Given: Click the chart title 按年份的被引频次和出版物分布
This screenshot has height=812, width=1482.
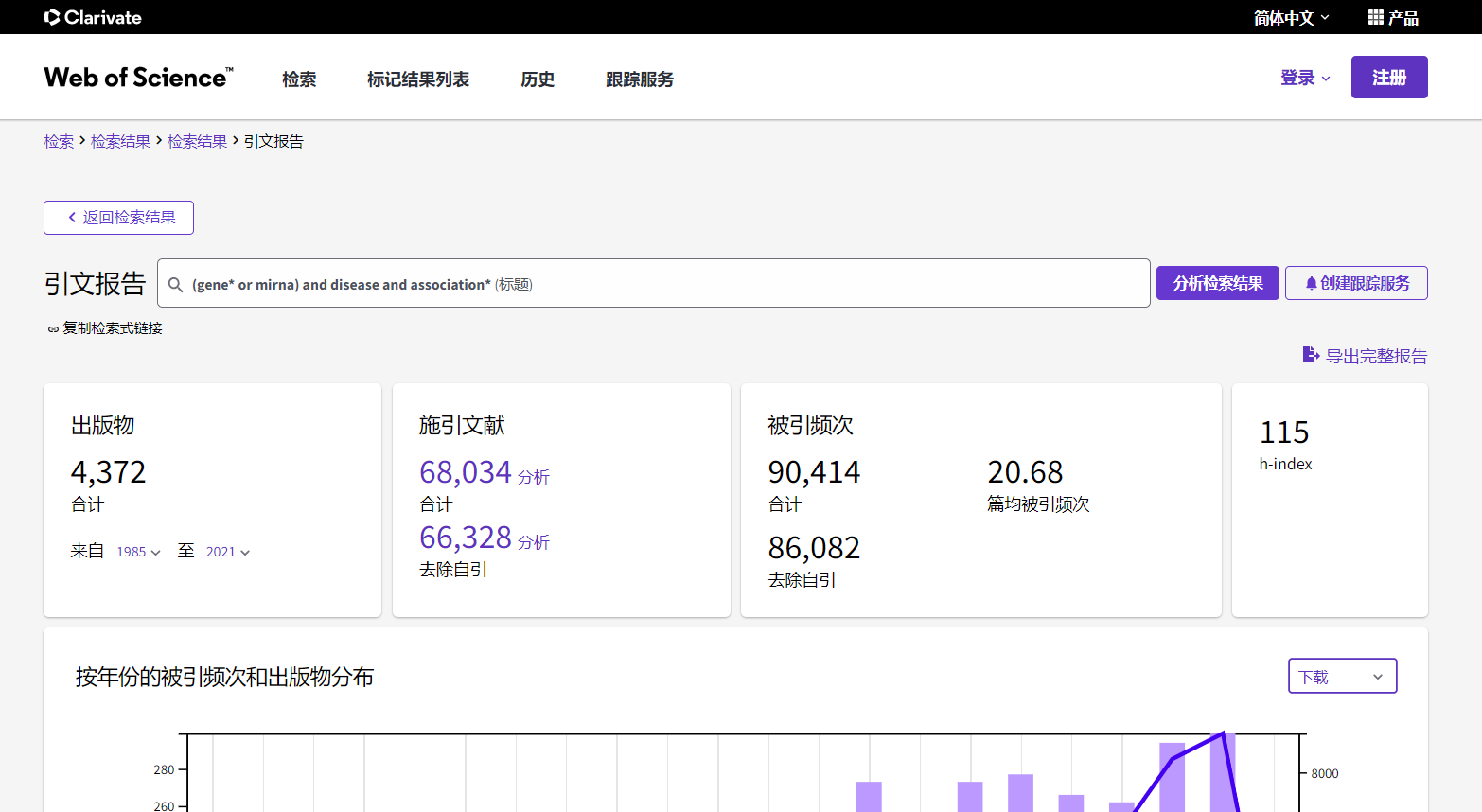Looking at the screenshot, I should tap(224, 677).
